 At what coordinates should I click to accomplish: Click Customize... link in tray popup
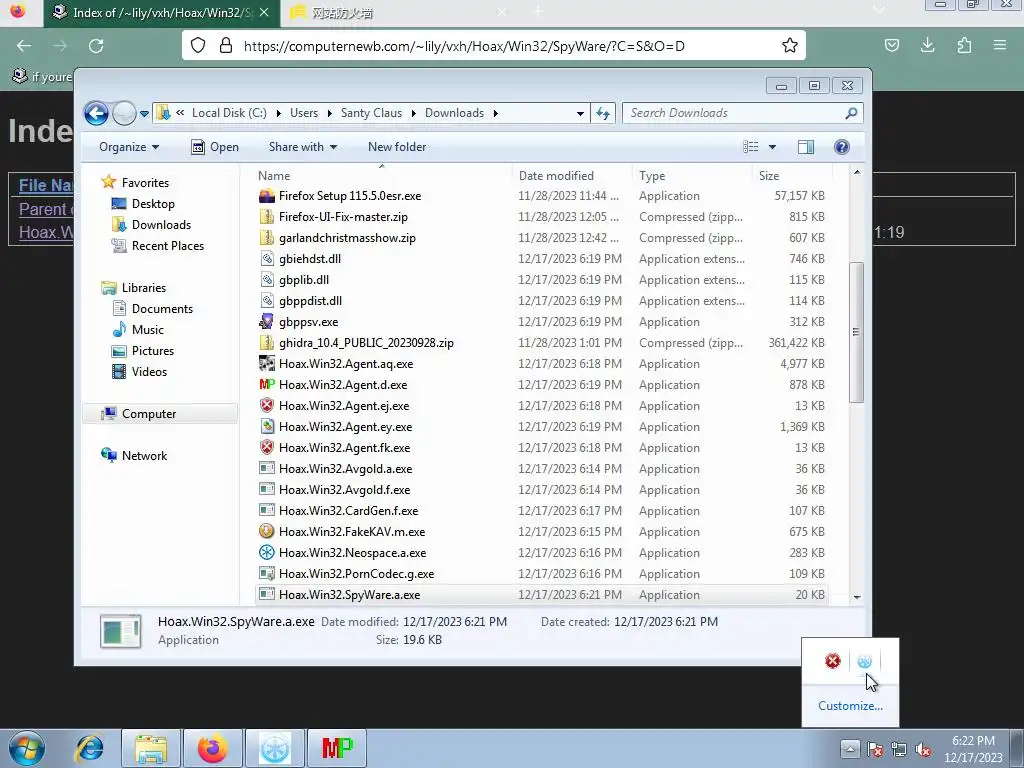click(850, 706)
